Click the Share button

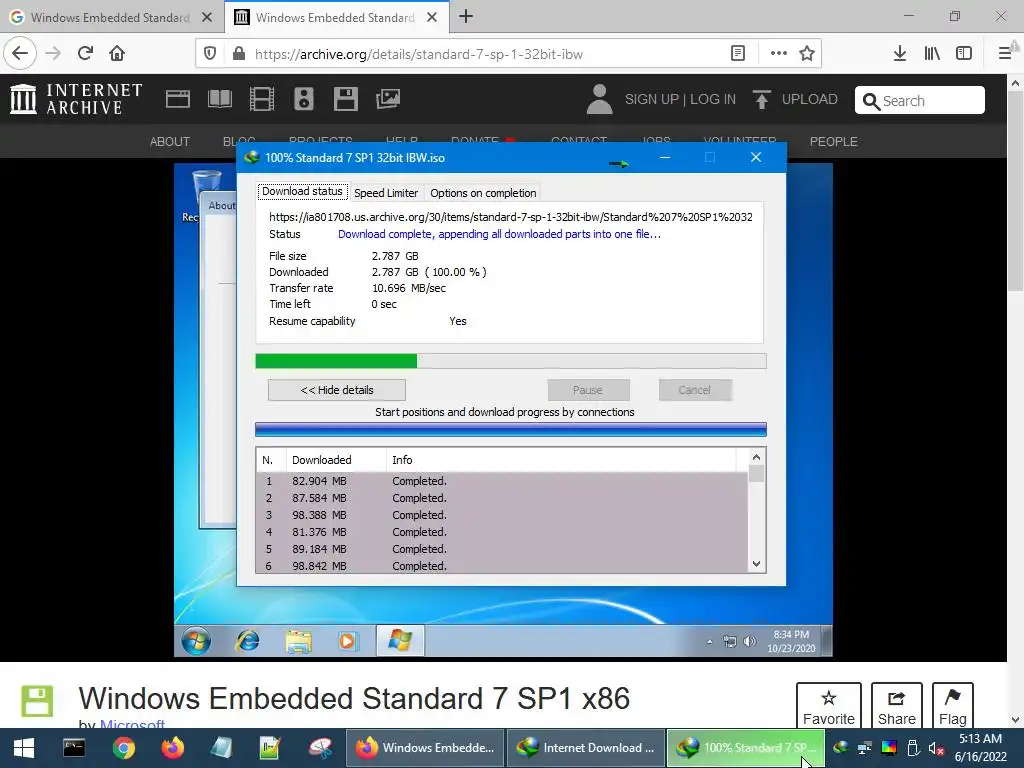coord(897,705)
